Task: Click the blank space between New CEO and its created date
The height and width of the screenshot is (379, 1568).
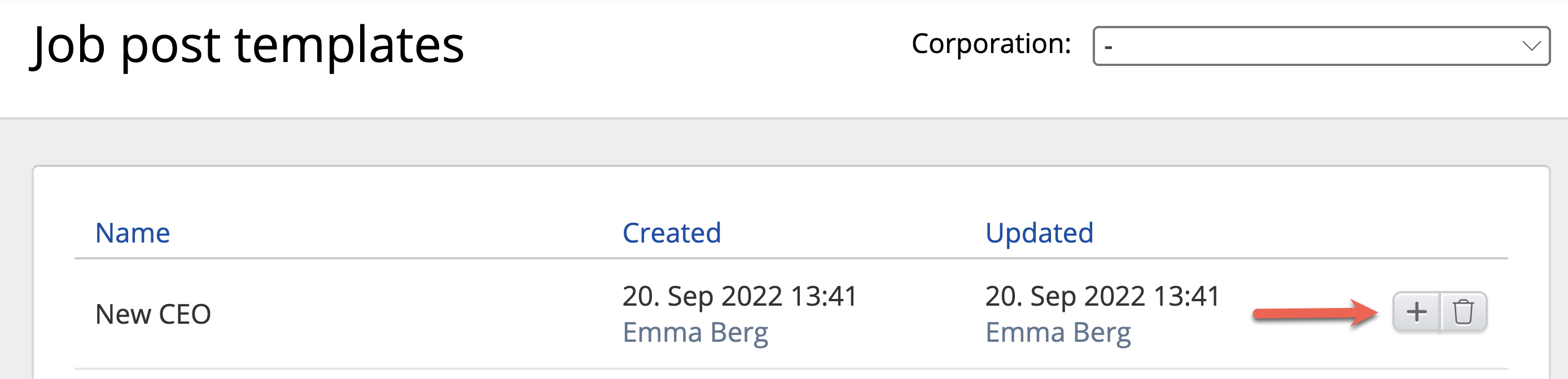Action: 414,315
